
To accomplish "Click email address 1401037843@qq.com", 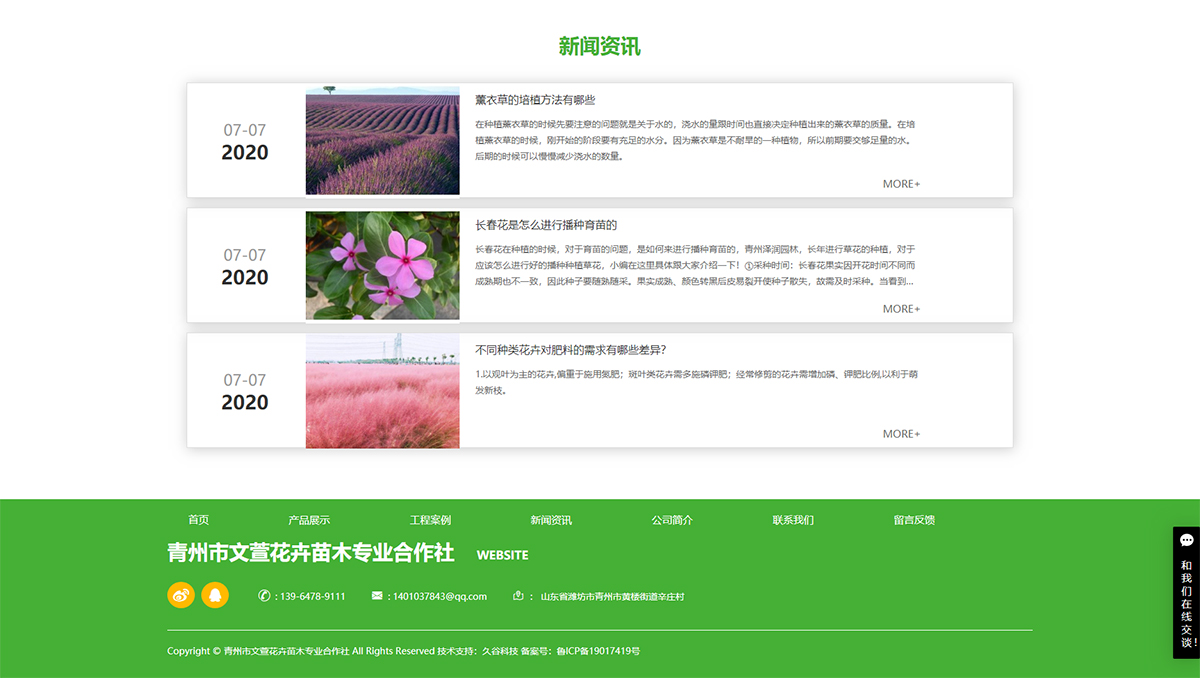I will (440, 596).
